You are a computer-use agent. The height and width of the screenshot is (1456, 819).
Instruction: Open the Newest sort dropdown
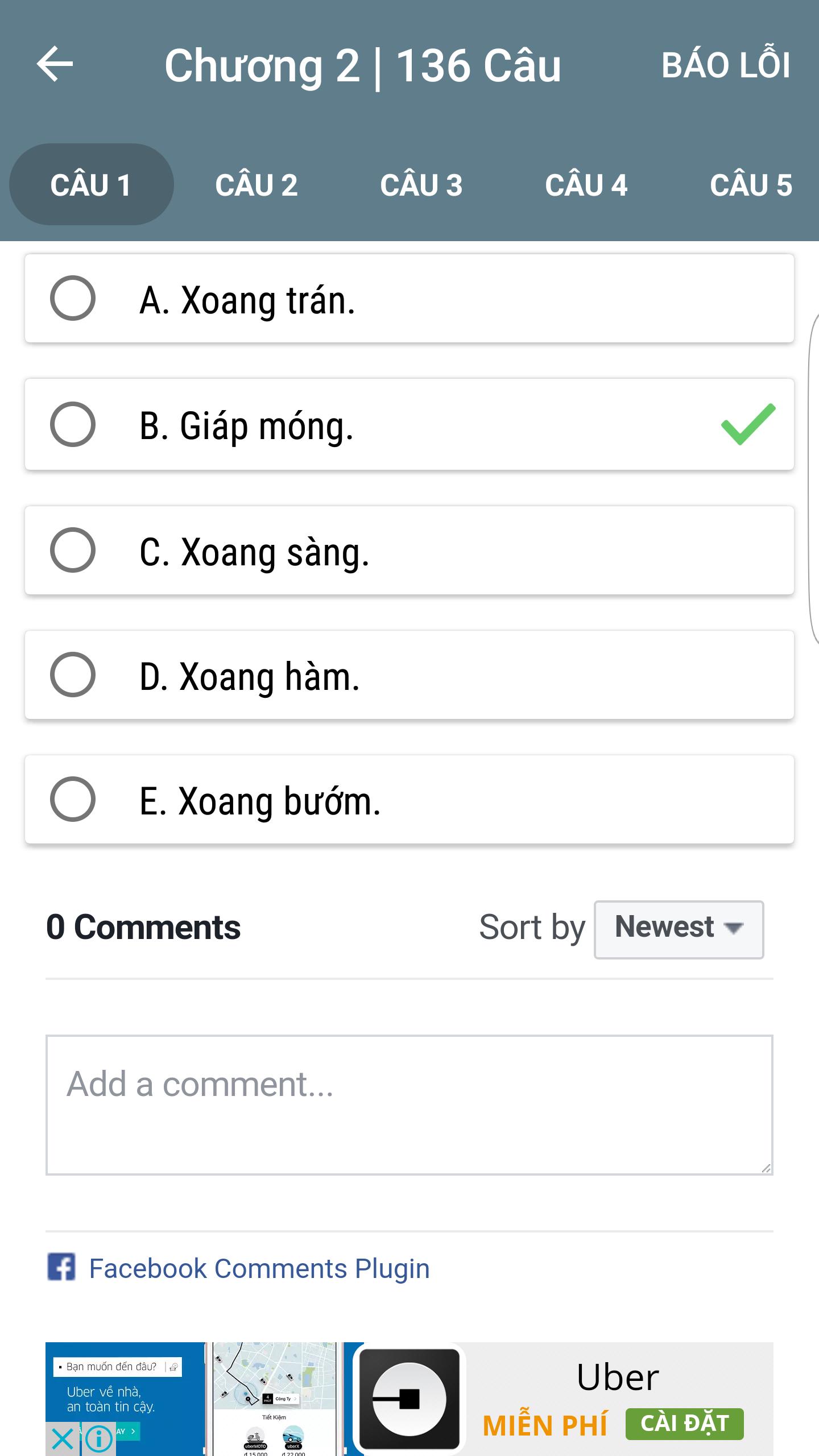pyautogui.click(x=679, y=929)
